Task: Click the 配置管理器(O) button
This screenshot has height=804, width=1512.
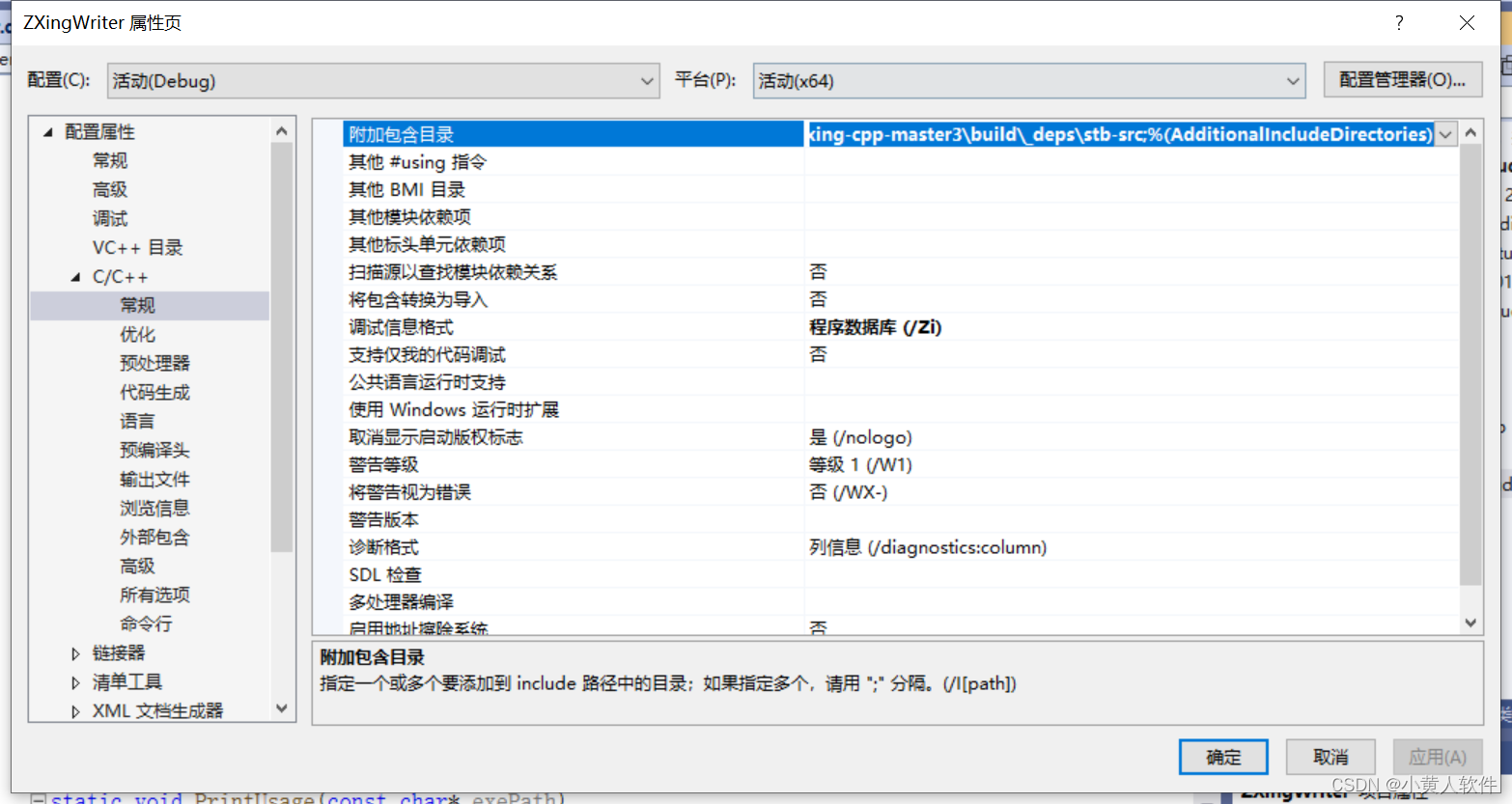Action: click(1402, 81)
